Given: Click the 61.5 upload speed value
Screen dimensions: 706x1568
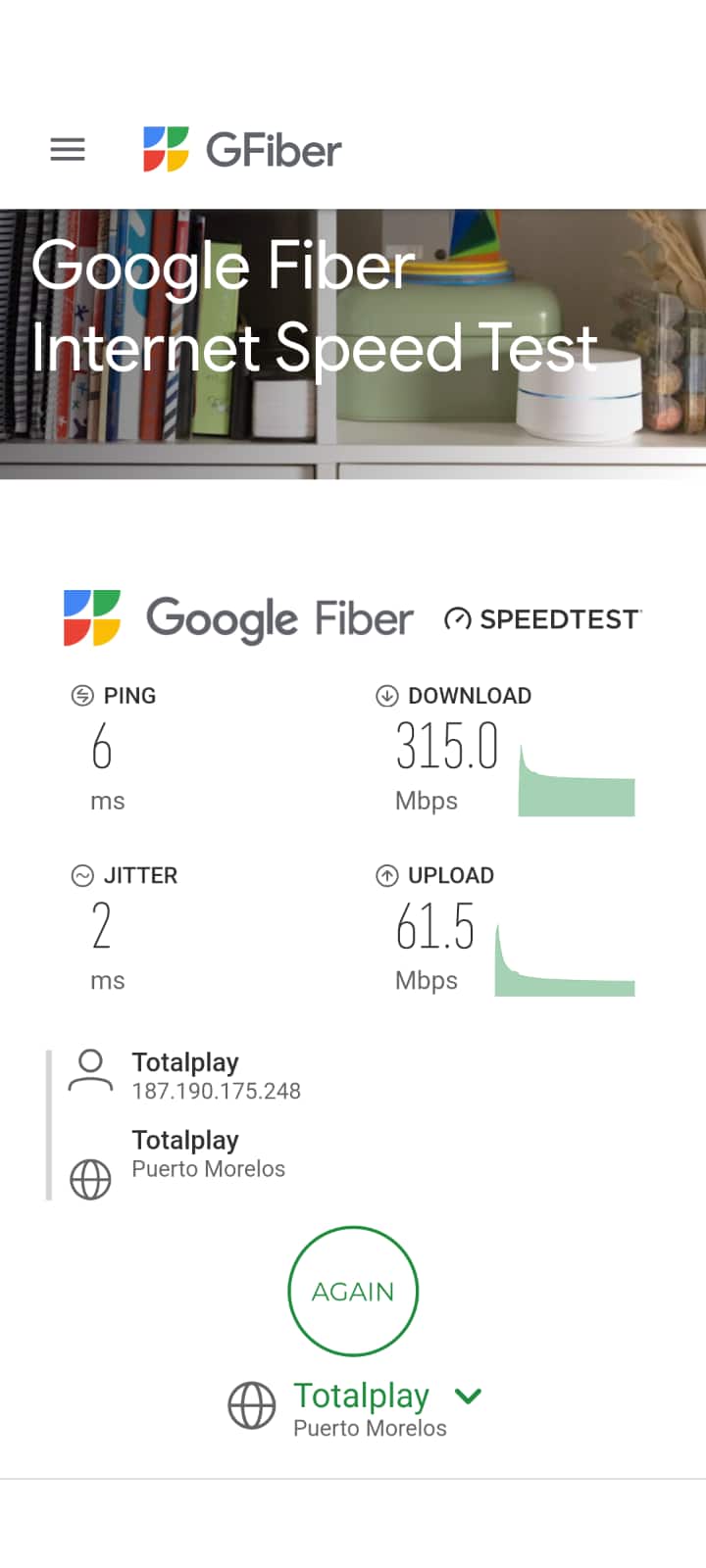Looking at the screenshot, I should click(x=435, y=926).
